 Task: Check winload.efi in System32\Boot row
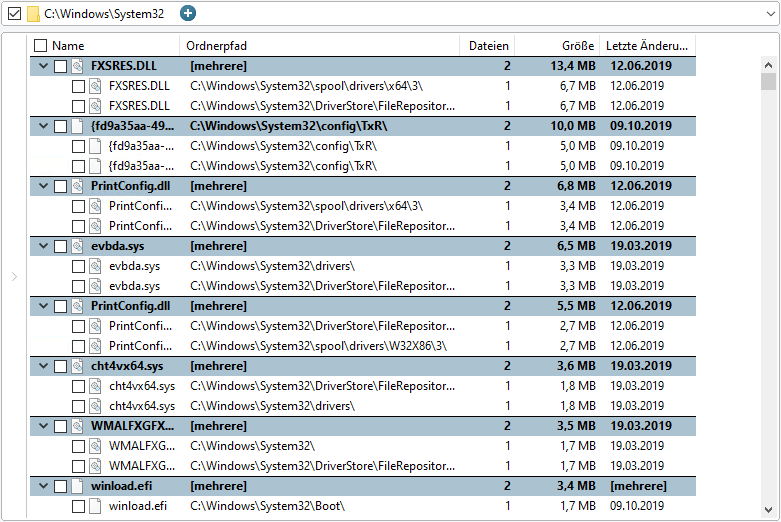pos(78,506)
